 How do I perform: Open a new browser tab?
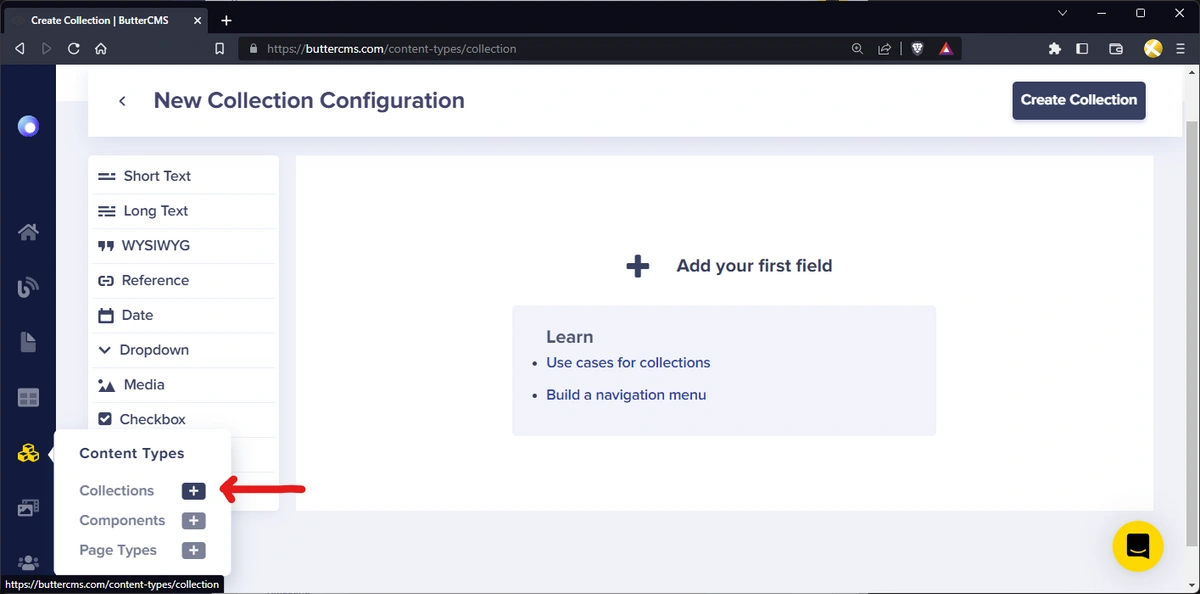(x=226, y=20)
